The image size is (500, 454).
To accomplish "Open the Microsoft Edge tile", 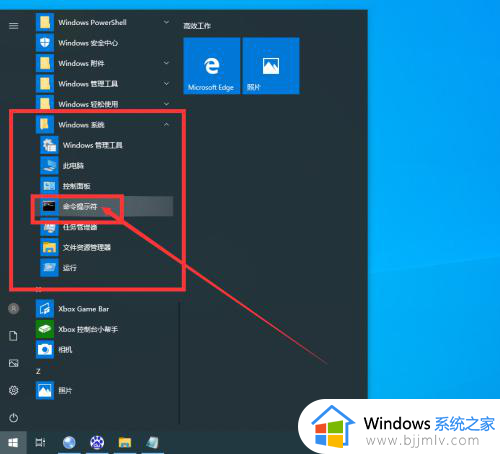I will [212, 66].
